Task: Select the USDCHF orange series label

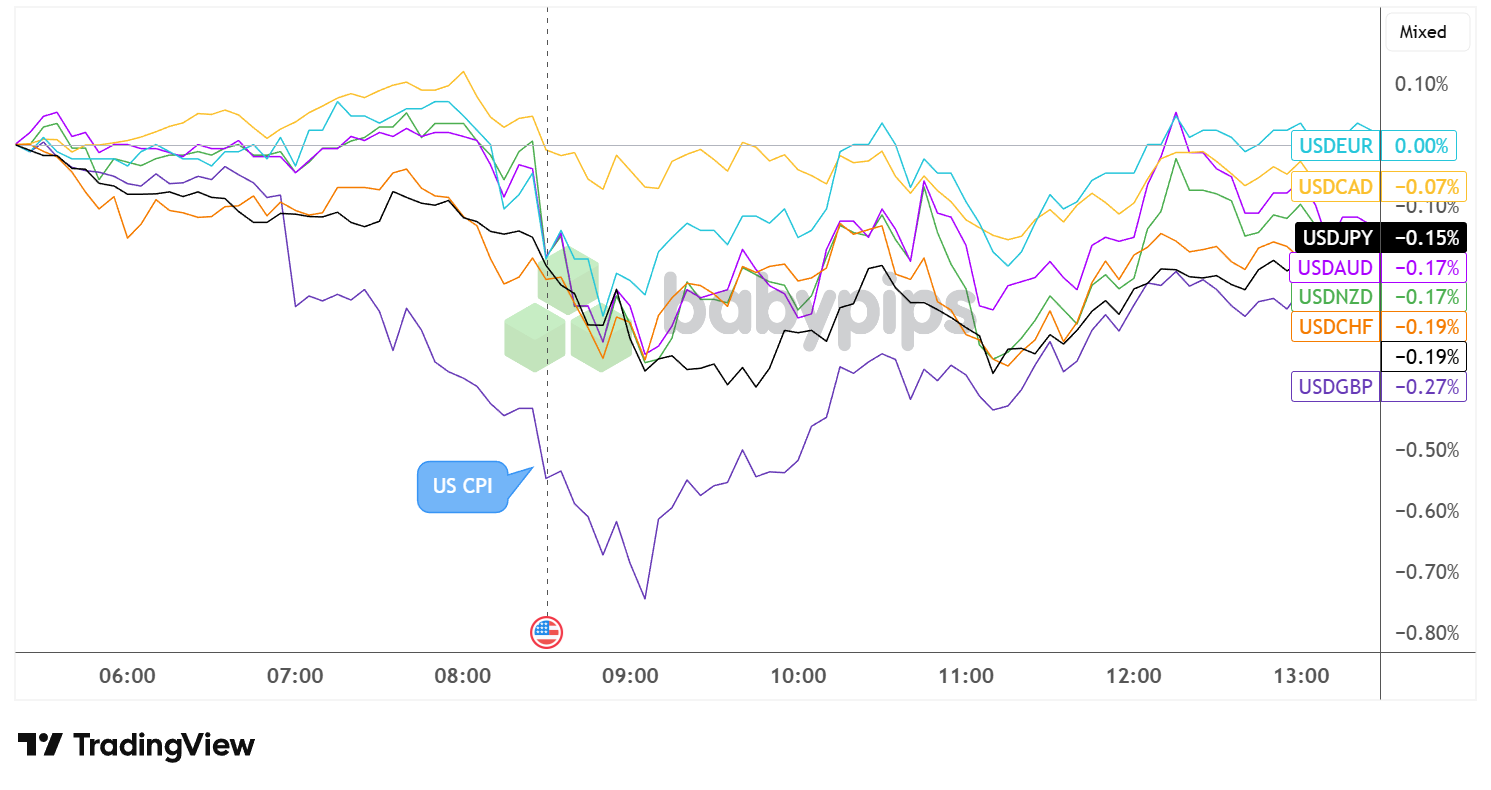Action: pos(1335,326)
